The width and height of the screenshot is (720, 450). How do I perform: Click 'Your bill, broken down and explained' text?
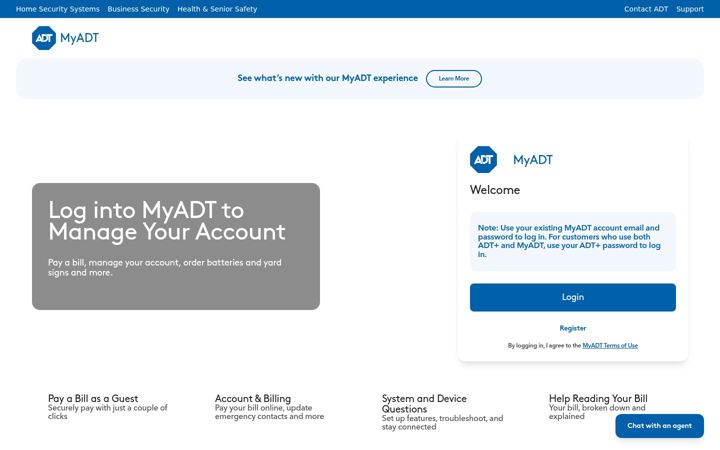[x=597, y=412]
